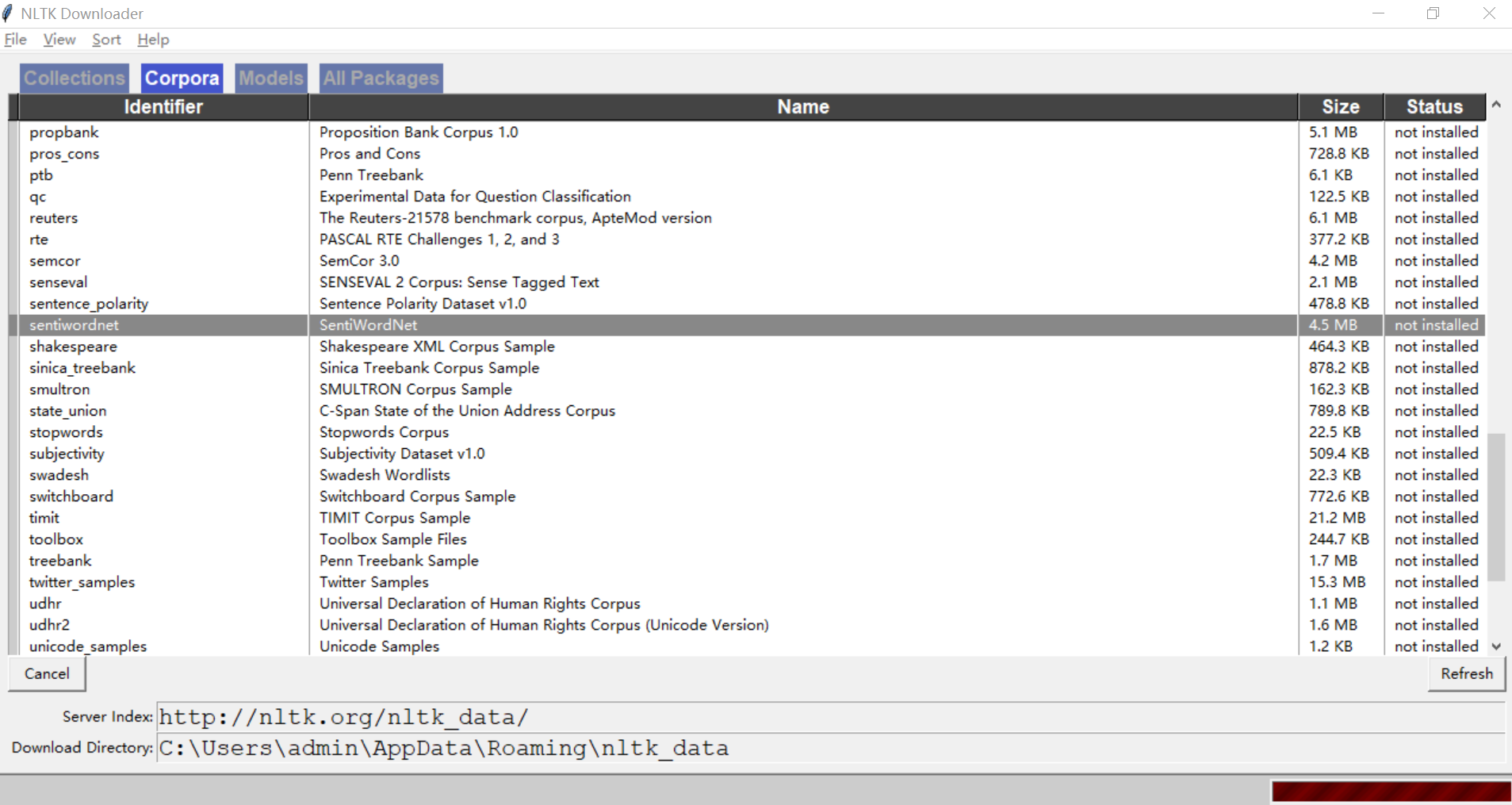Click the name 'Shakespeare XML Corpus Sample'

click(437, 347)
